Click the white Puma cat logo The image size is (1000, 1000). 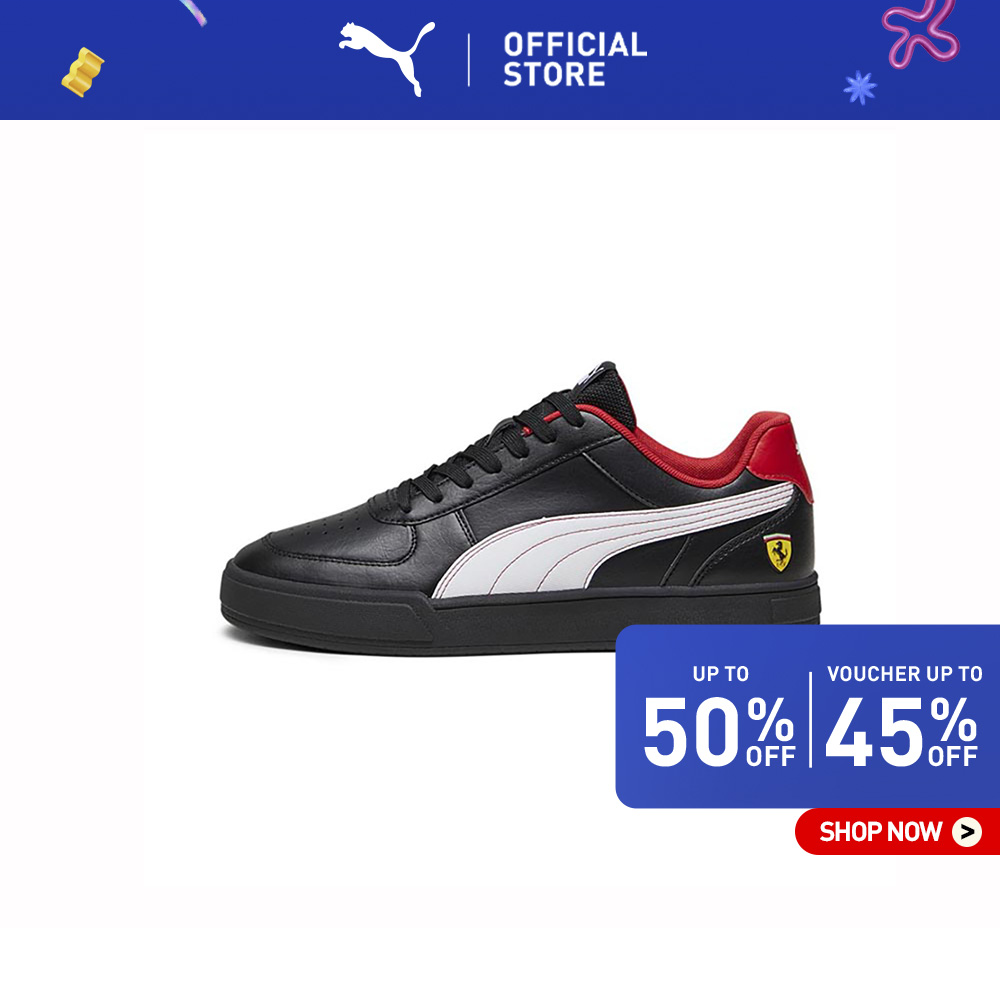[x=387, y=57]
